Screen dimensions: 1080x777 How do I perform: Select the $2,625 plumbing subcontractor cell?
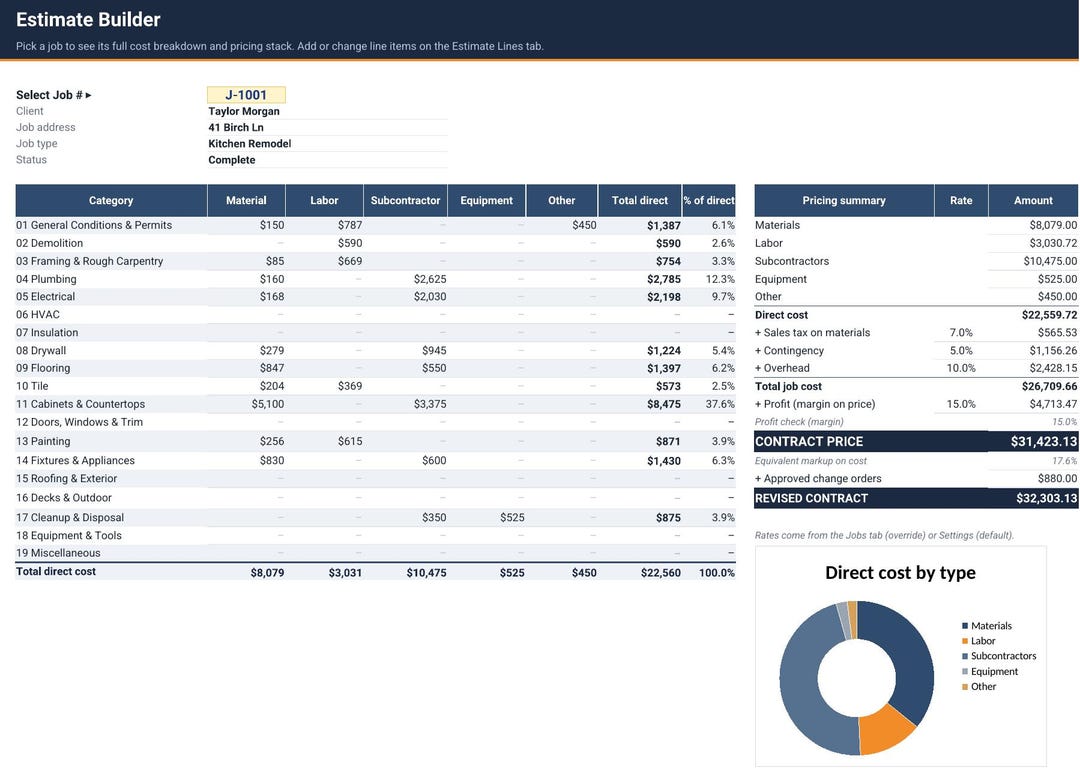406,279
